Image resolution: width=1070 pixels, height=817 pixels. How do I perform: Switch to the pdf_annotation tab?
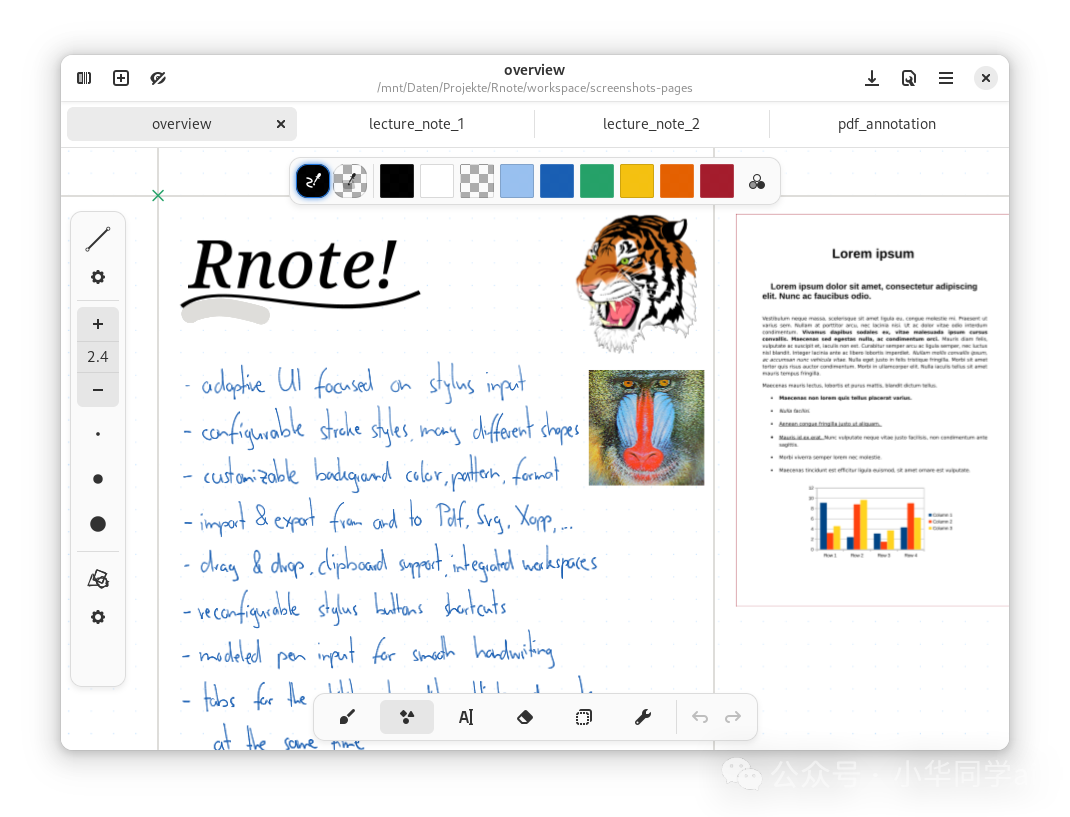click(886, 124)
